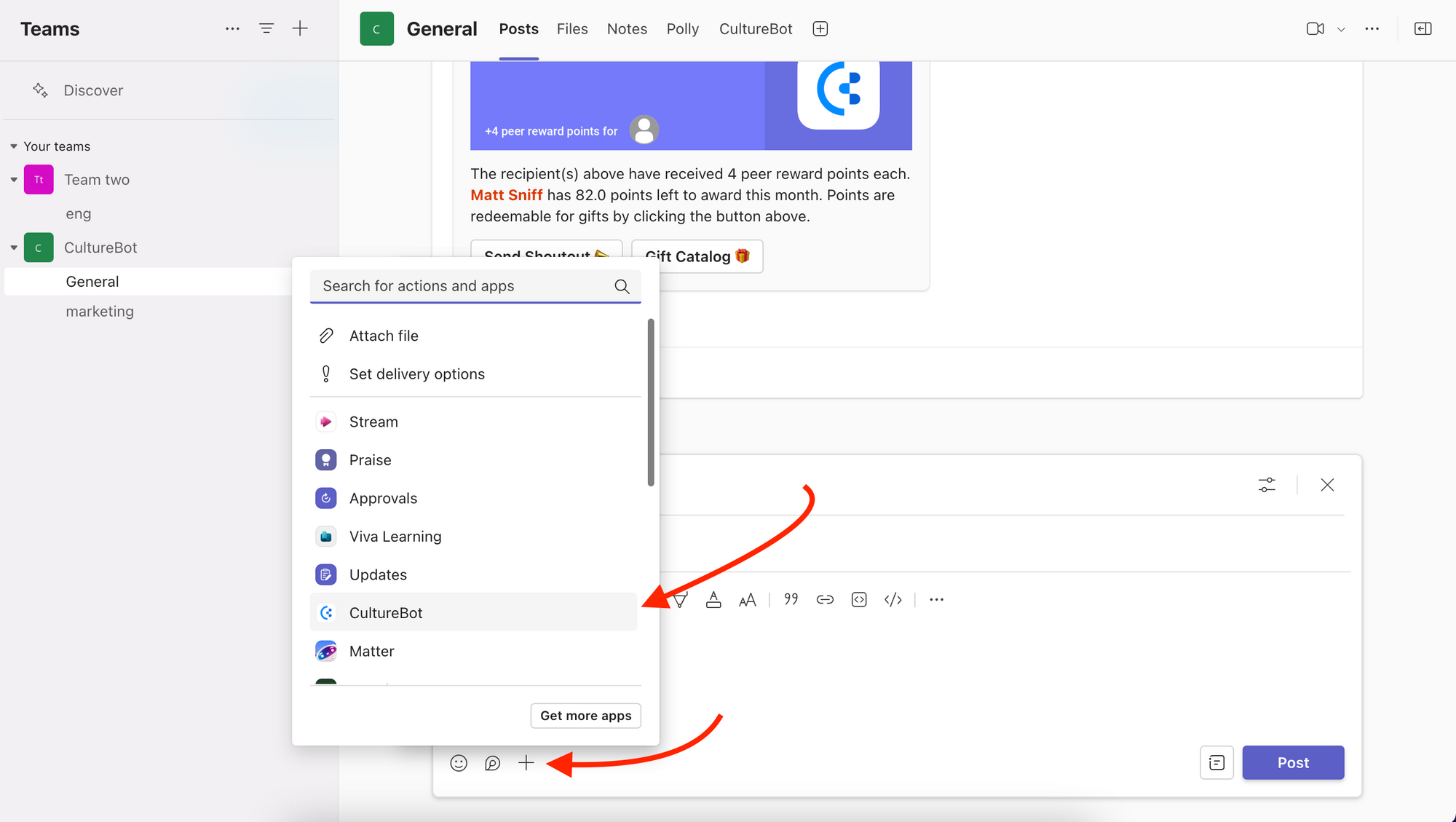The image size is (1456, 822).
Task: Switch to the Notes tab
Action: pyautogui.click(x=627, y=29)
